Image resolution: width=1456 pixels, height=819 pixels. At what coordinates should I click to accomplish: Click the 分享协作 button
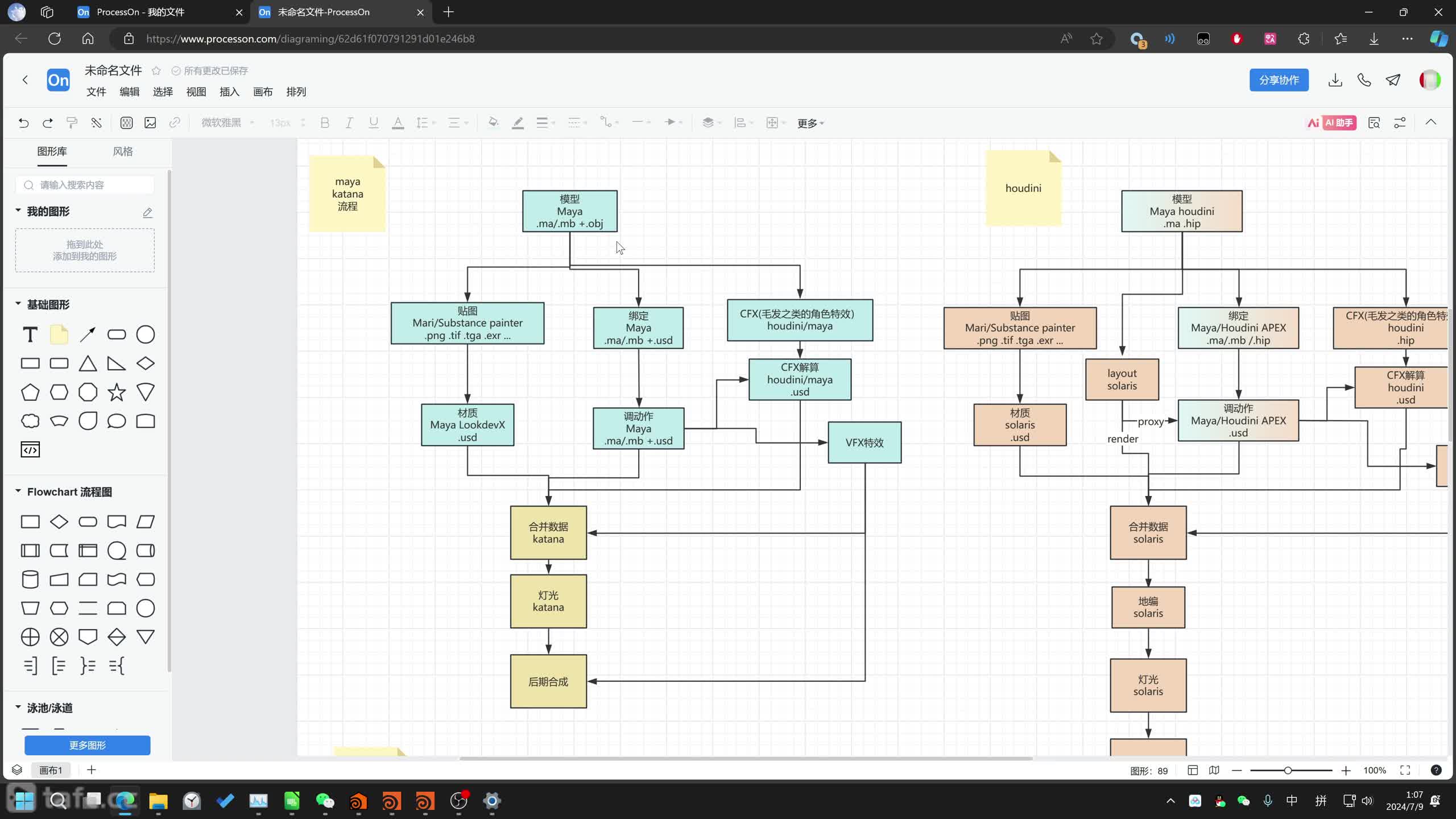tap(1279, 80)
